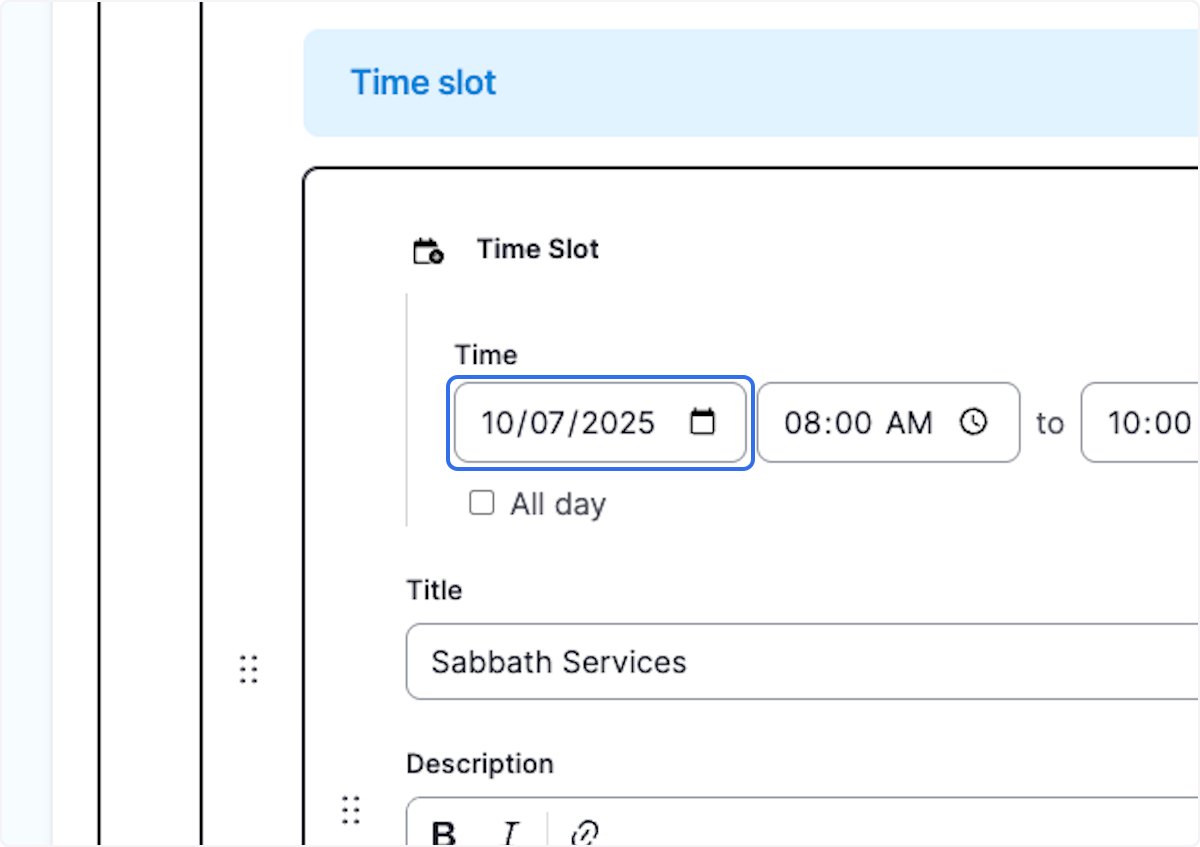Click the clock icon in the start time field

pyautogui.click(x=974, y=422)
